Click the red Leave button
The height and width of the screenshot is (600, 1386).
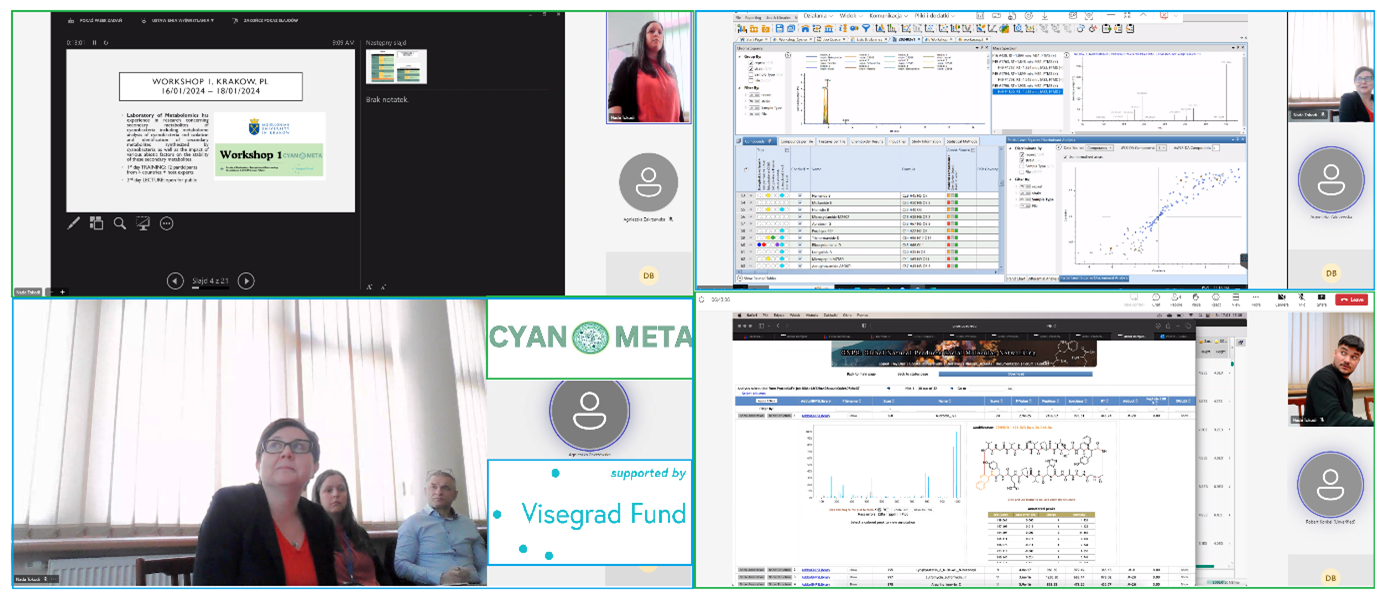1352,299
